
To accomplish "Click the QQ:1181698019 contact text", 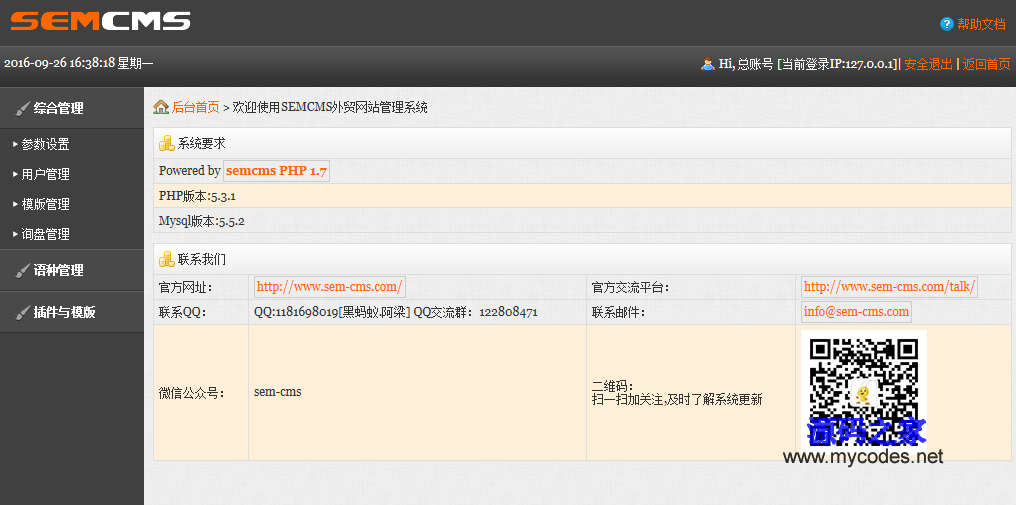I will (332, 312).
